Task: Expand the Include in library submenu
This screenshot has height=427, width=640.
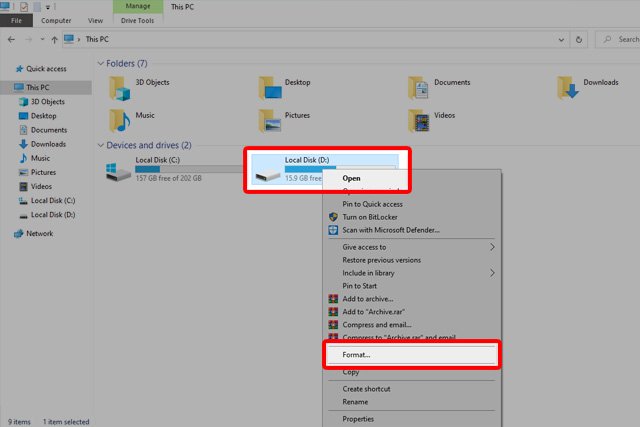Action: pos(491,272)
